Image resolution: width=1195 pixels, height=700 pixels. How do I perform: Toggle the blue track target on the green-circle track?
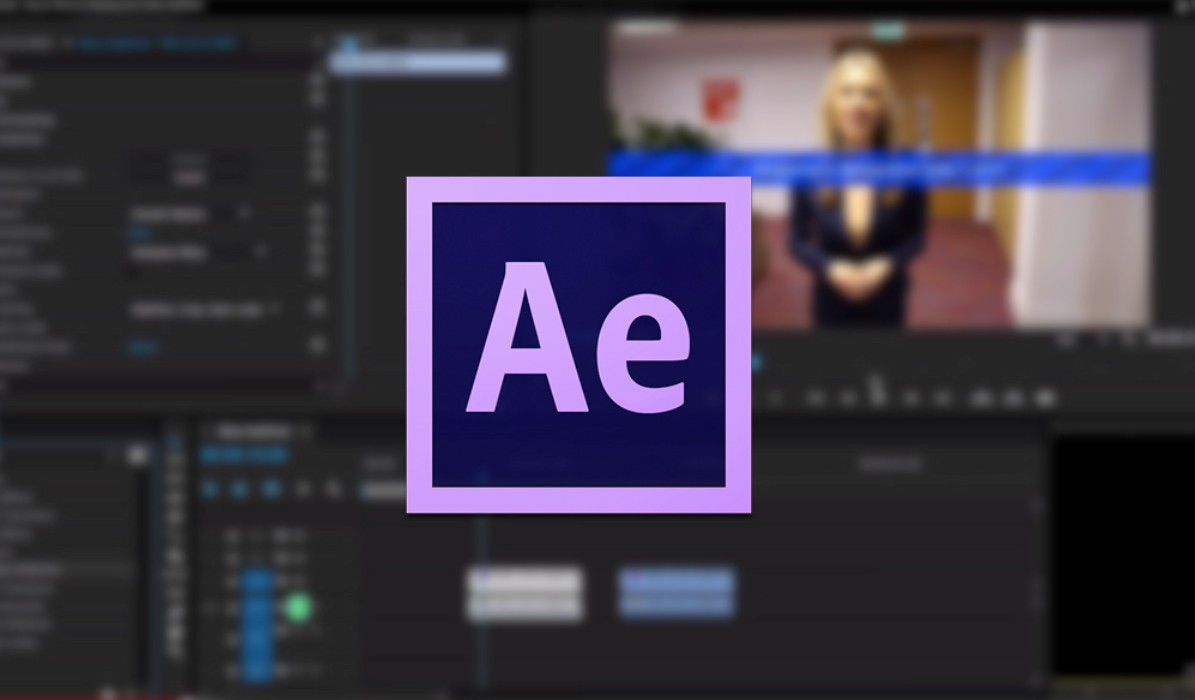point(258,606)
